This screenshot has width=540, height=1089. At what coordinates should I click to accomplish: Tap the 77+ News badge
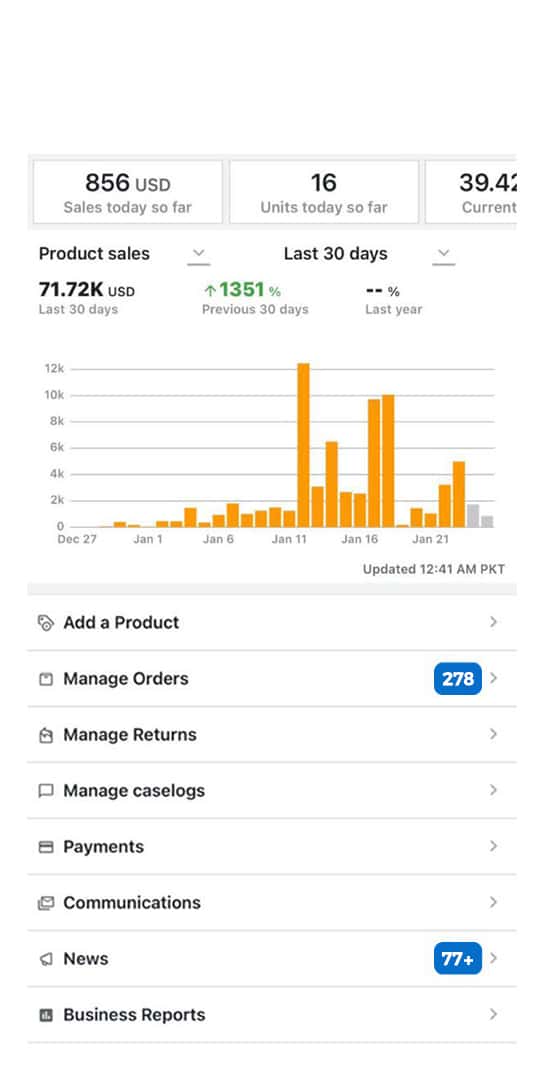[x=458, y=959]
